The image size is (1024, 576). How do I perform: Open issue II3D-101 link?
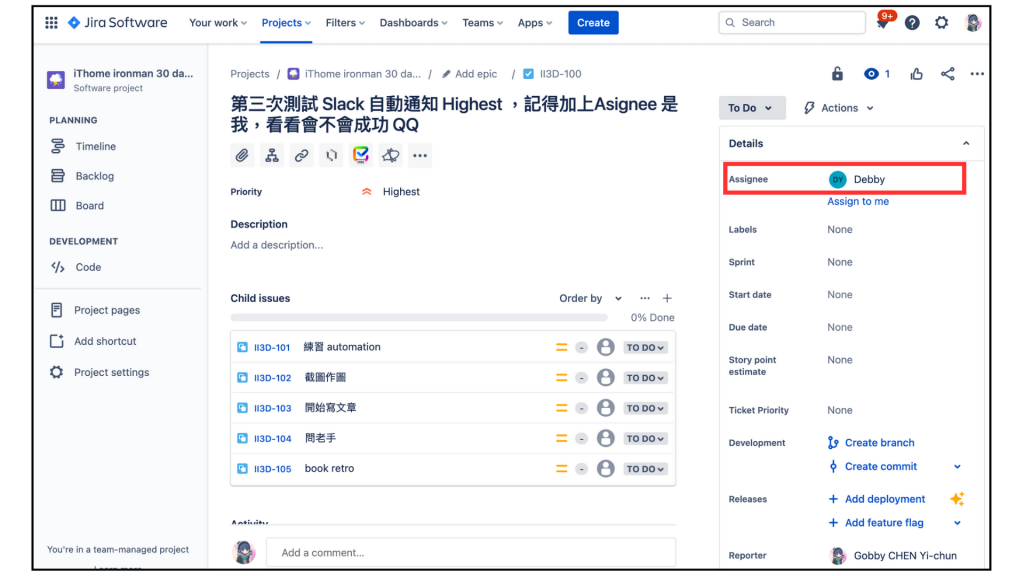(272, 347)
